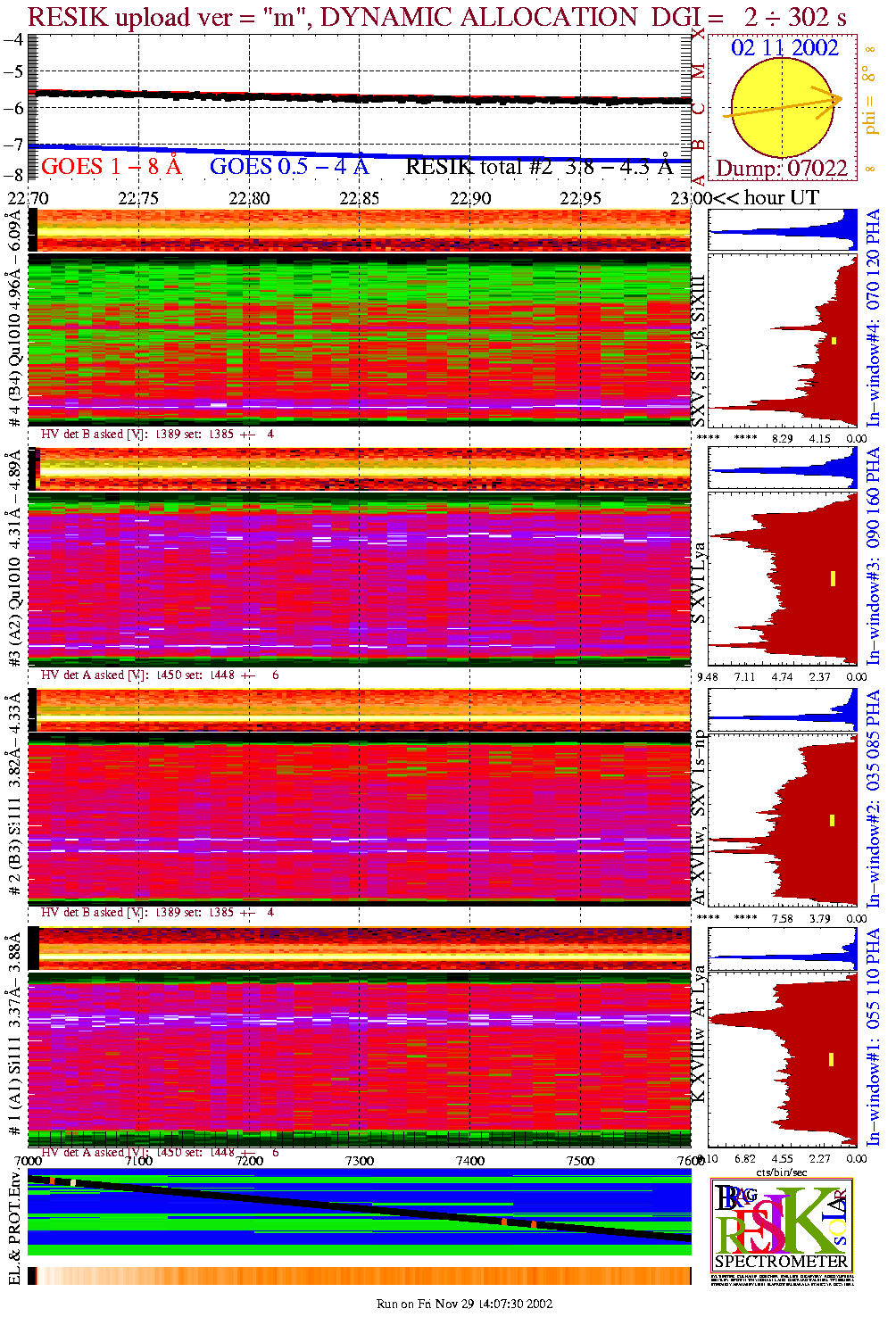Select the yellow marker in In-window#4 histogram

[834, 341]
